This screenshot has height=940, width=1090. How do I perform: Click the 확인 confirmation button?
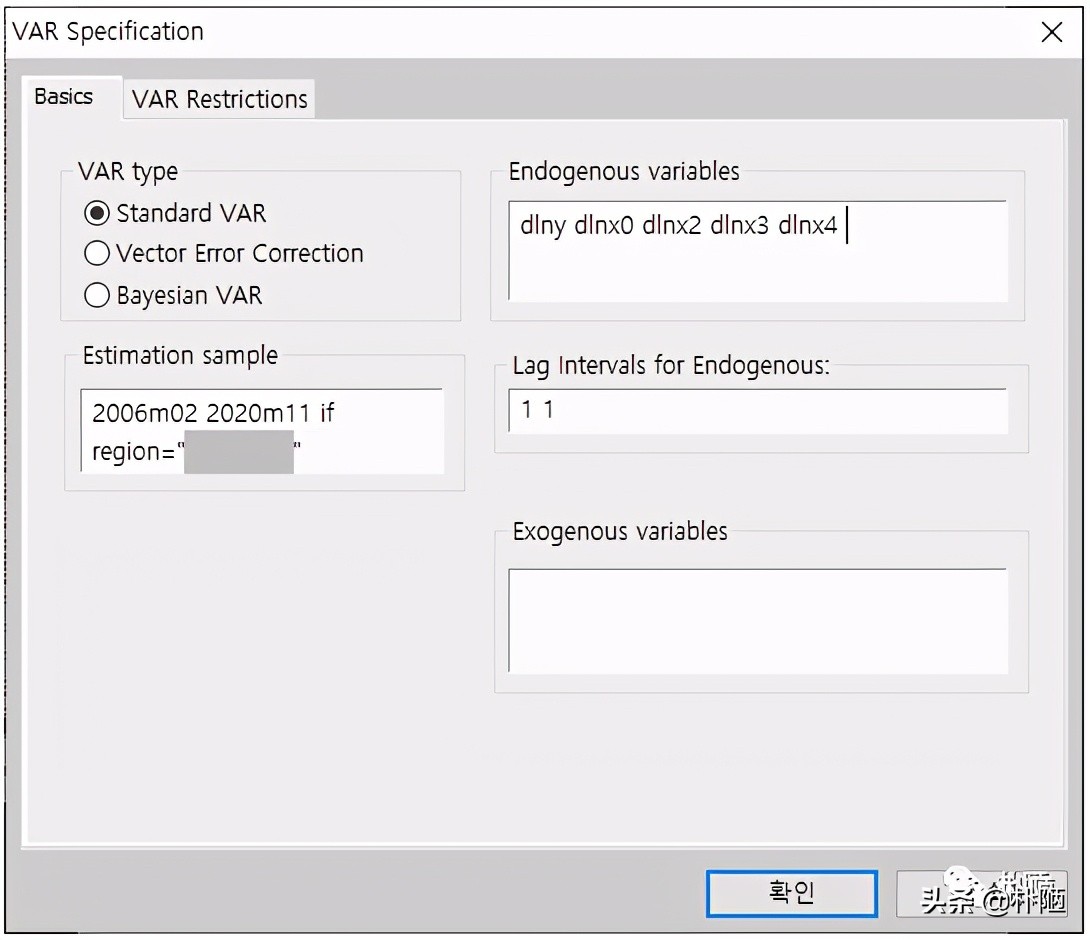[x=791, y=893]
